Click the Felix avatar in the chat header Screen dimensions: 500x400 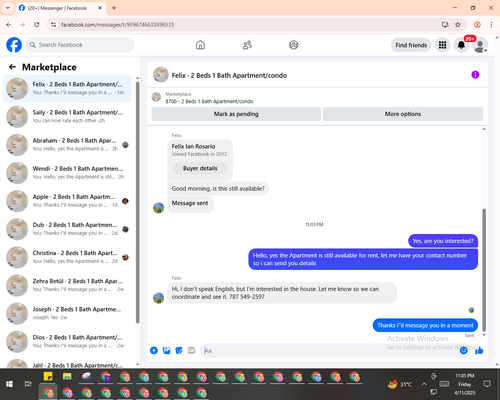point(161,75)
